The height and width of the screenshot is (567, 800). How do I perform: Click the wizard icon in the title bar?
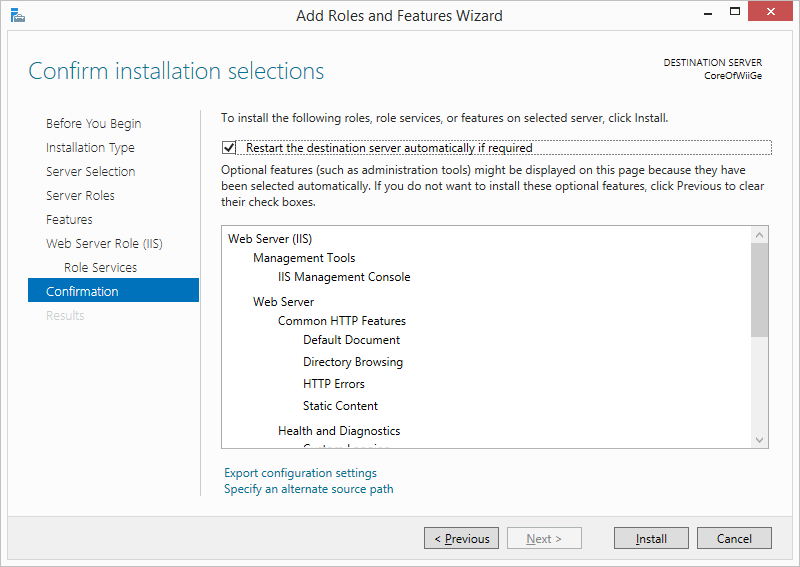[17, 16]
